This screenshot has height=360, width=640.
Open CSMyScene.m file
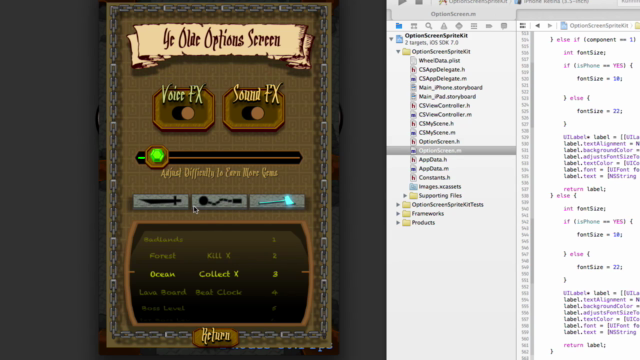tap(437, 132)
